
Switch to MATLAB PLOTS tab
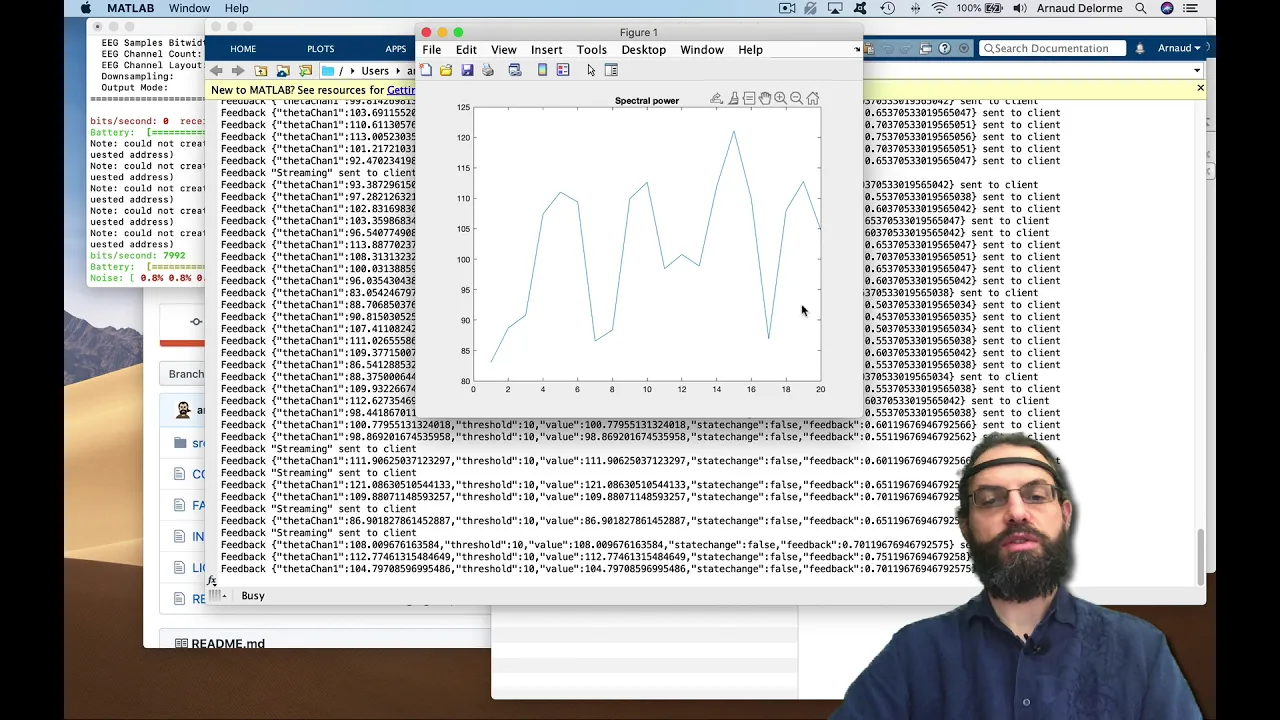click(321, 49)
